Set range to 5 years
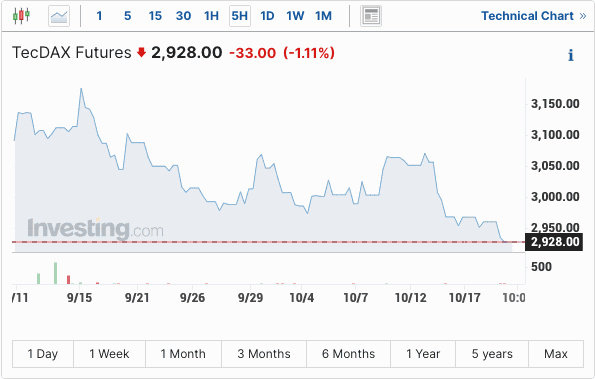Screen dimensions: 595x379 [492, 354]
